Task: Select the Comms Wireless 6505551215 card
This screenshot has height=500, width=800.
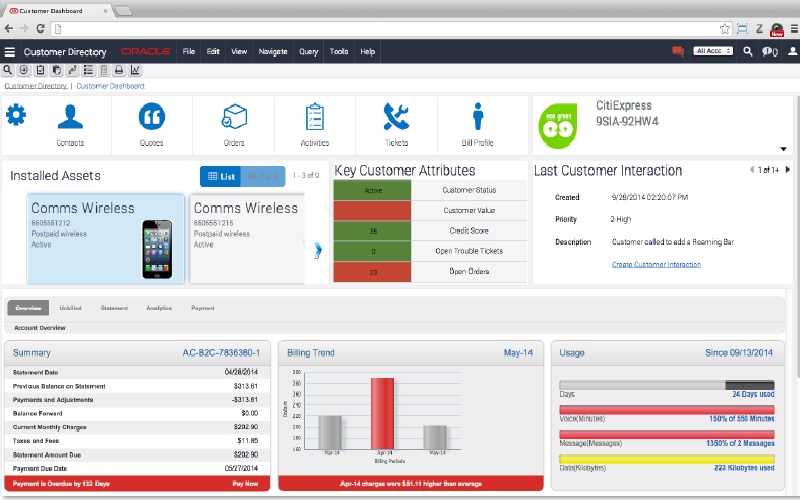Action: (x=247, y=238)
